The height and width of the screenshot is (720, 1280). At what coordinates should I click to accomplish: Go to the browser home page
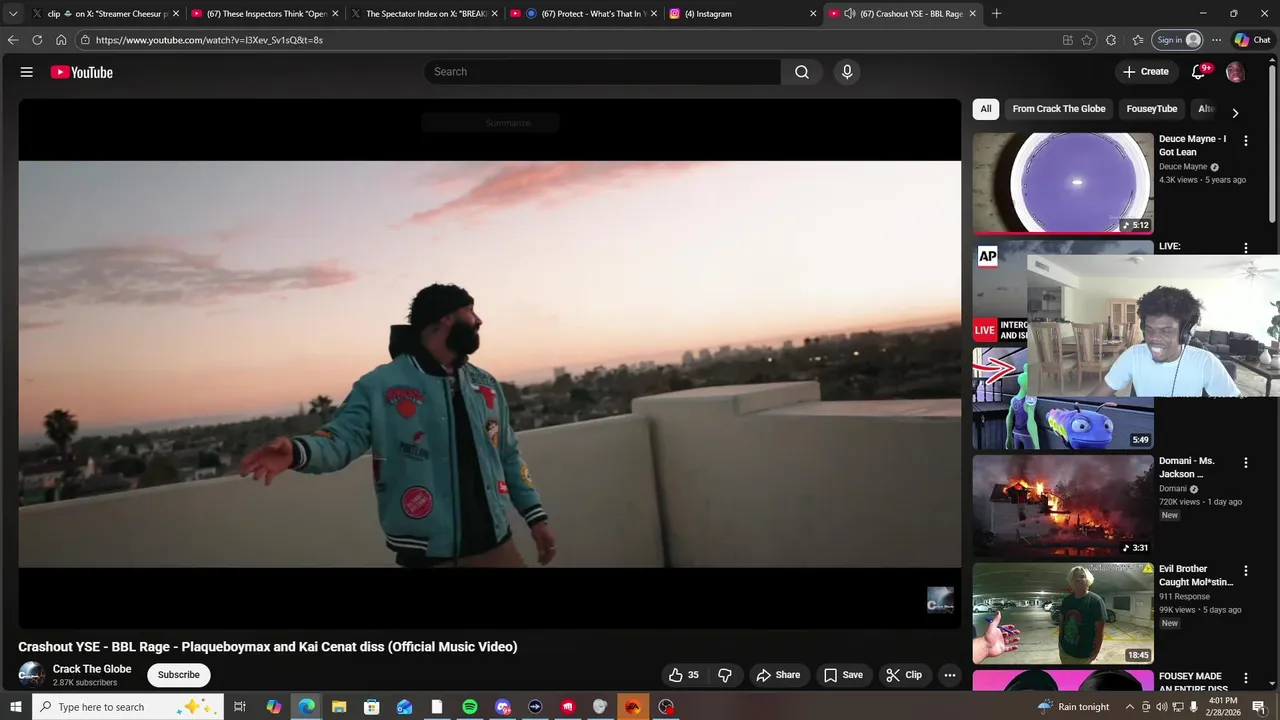pos(61,40)
